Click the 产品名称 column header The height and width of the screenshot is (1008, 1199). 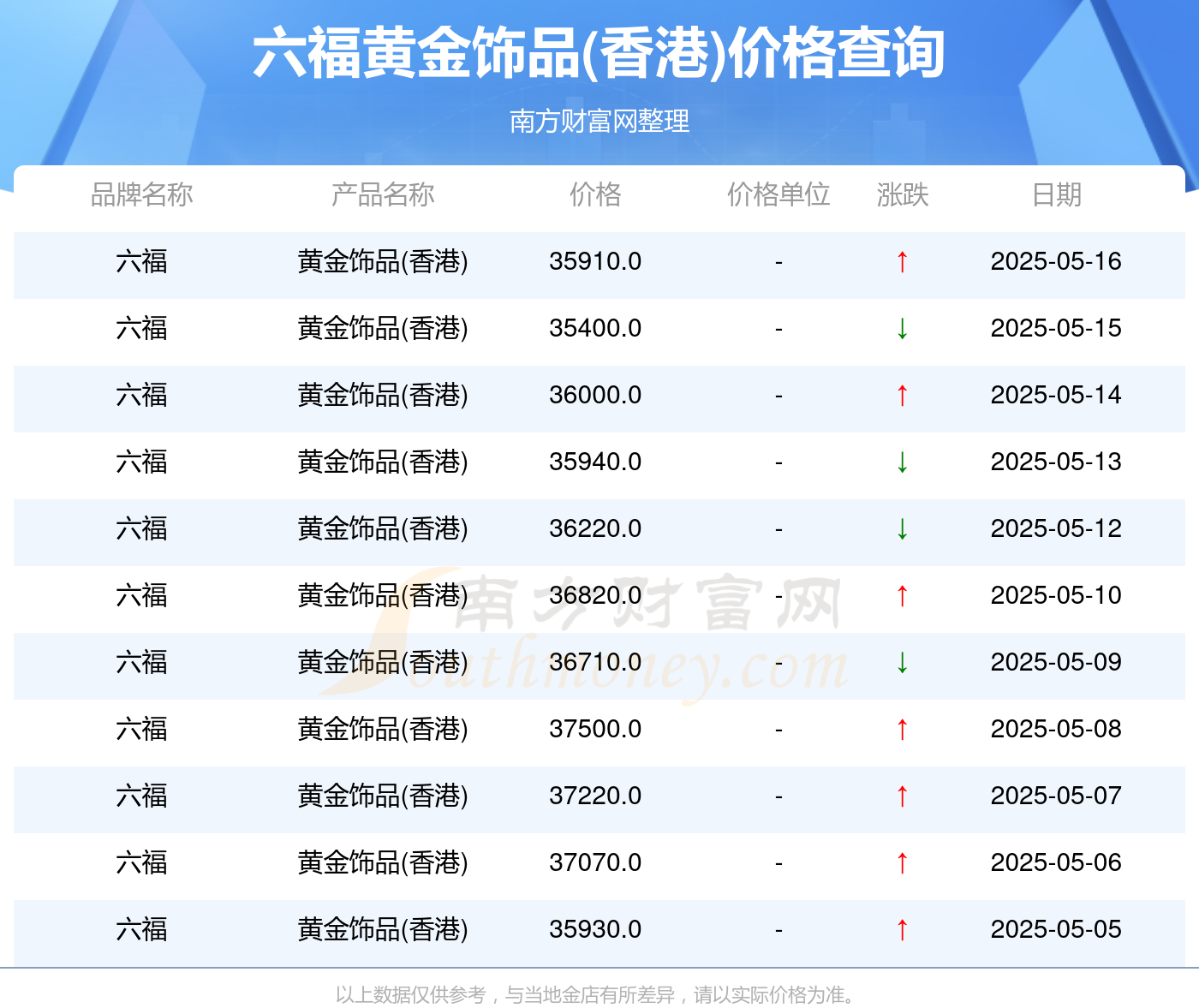(x=383, y=194)
